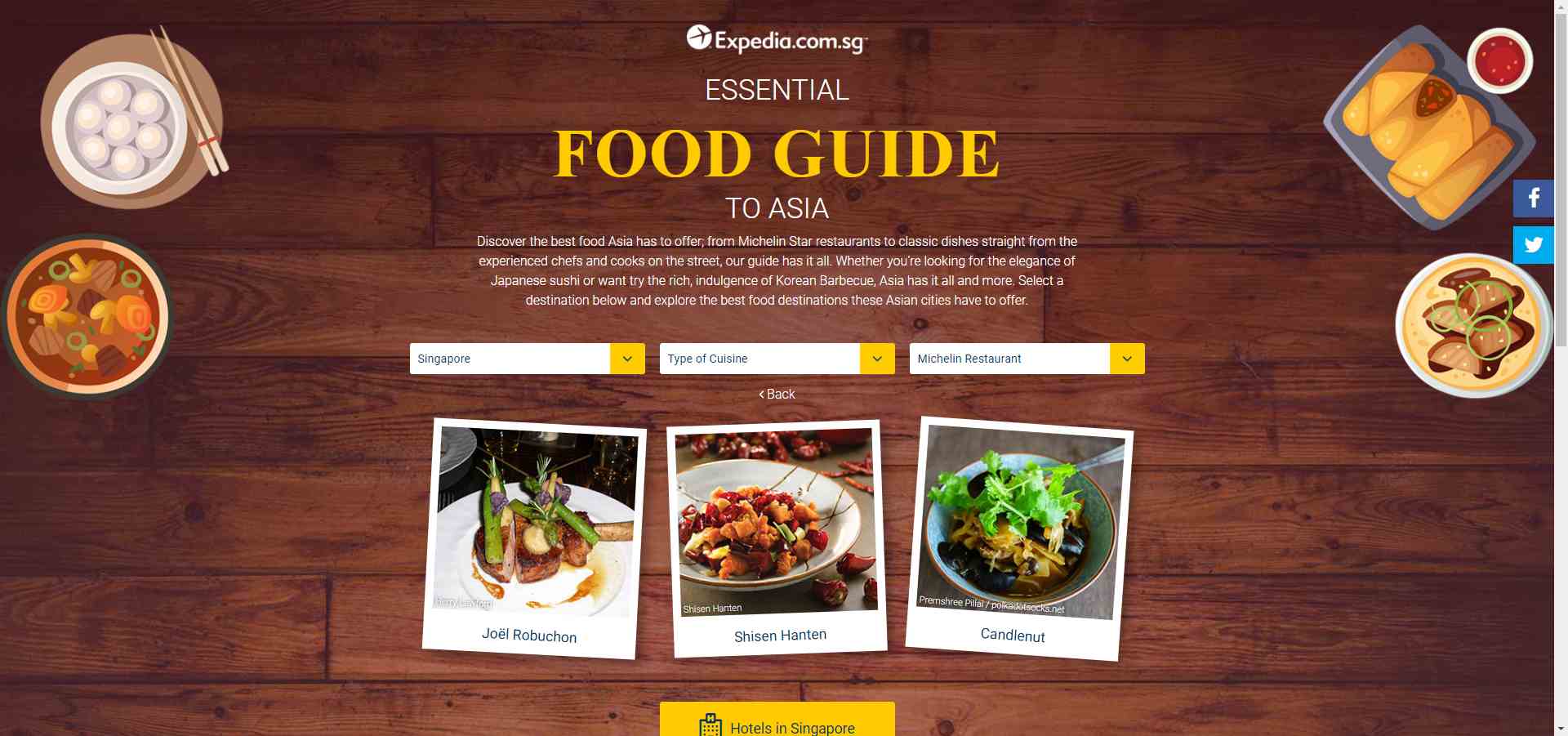The image size is (1568, 736).
Task: Click the red chili sauce dish illustration
Action: tap(1500, 60)
